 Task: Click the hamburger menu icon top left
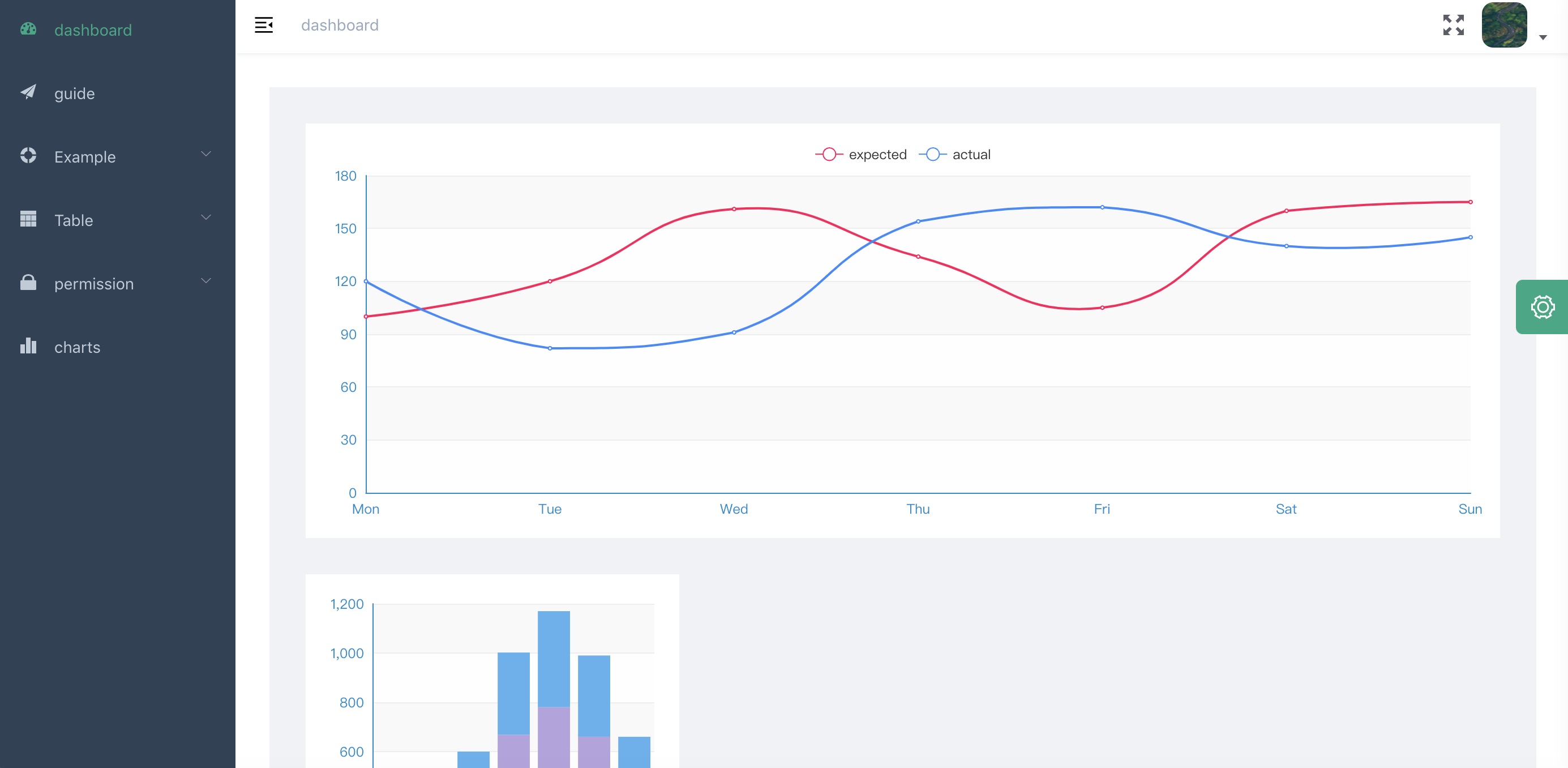(x=263, y=25)
